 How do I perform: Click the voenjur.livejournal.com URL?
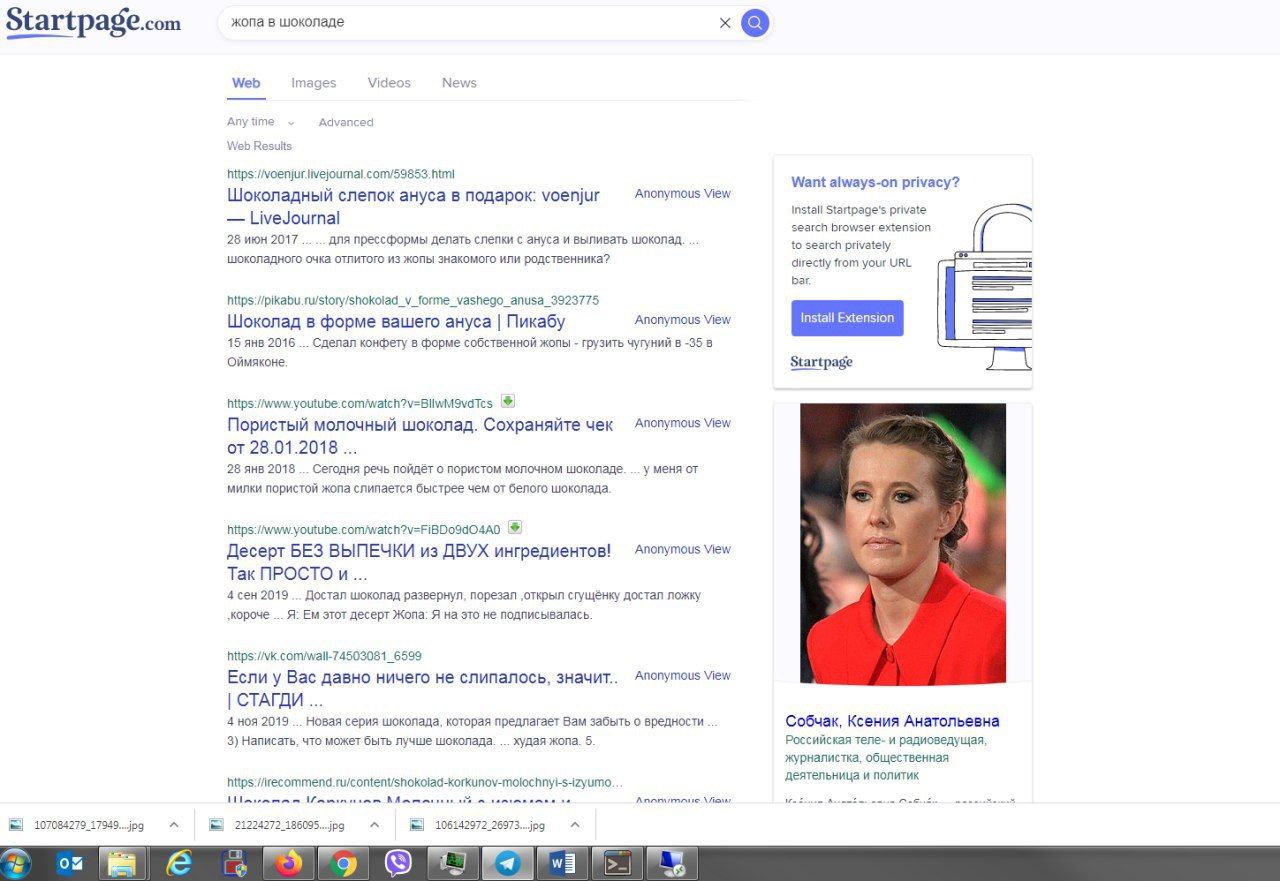(x=341, y=174)
